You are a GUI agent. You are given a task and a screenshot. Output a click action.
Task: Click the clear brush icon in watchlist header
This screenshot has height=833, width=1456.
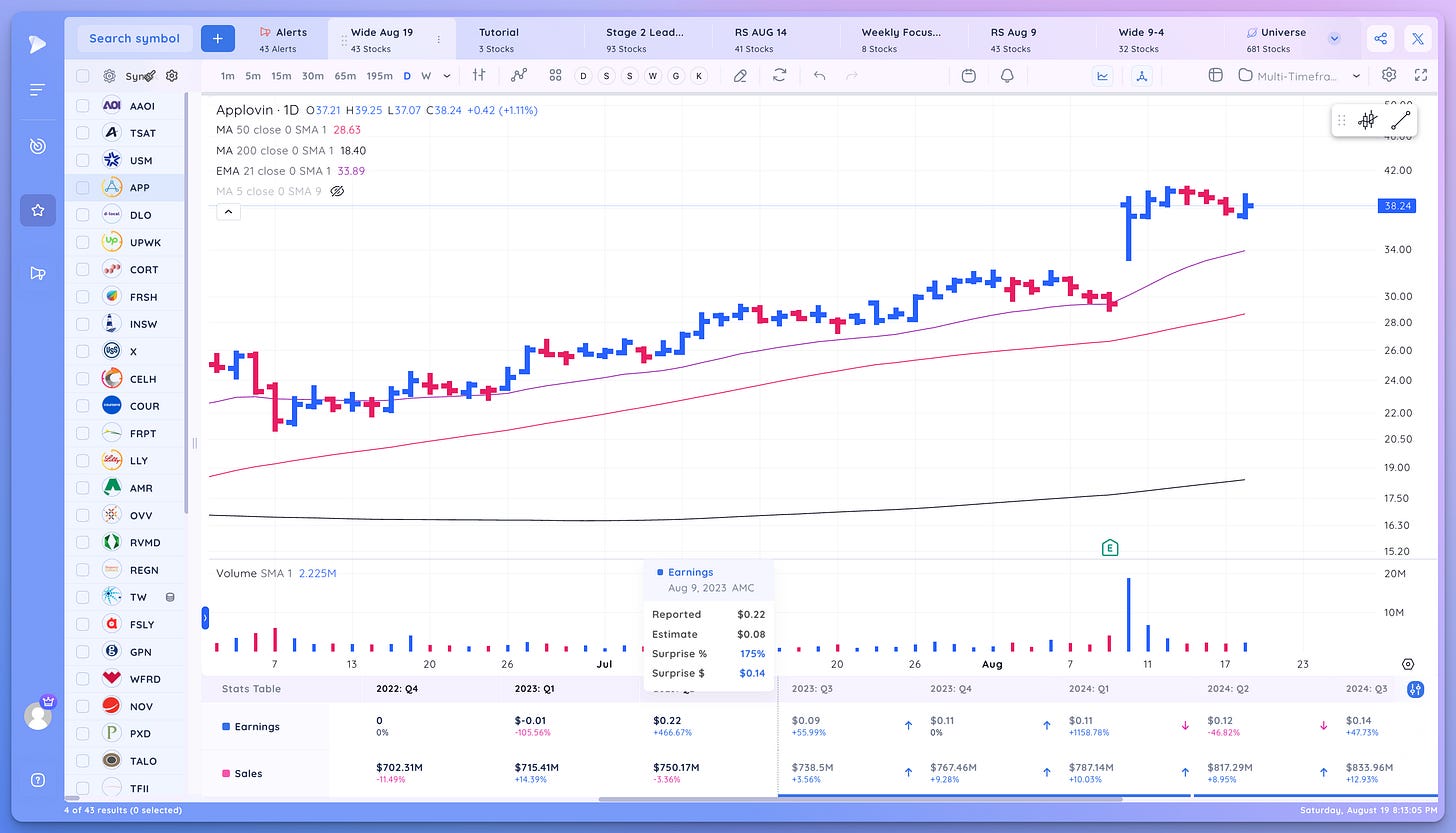[x=149, y=76]
